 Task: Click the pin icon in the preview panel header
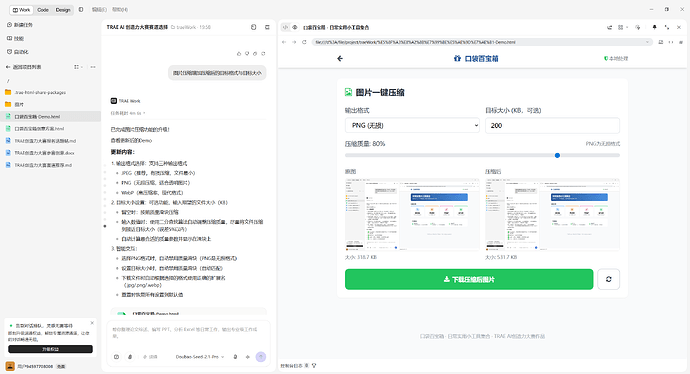(654, 27)
